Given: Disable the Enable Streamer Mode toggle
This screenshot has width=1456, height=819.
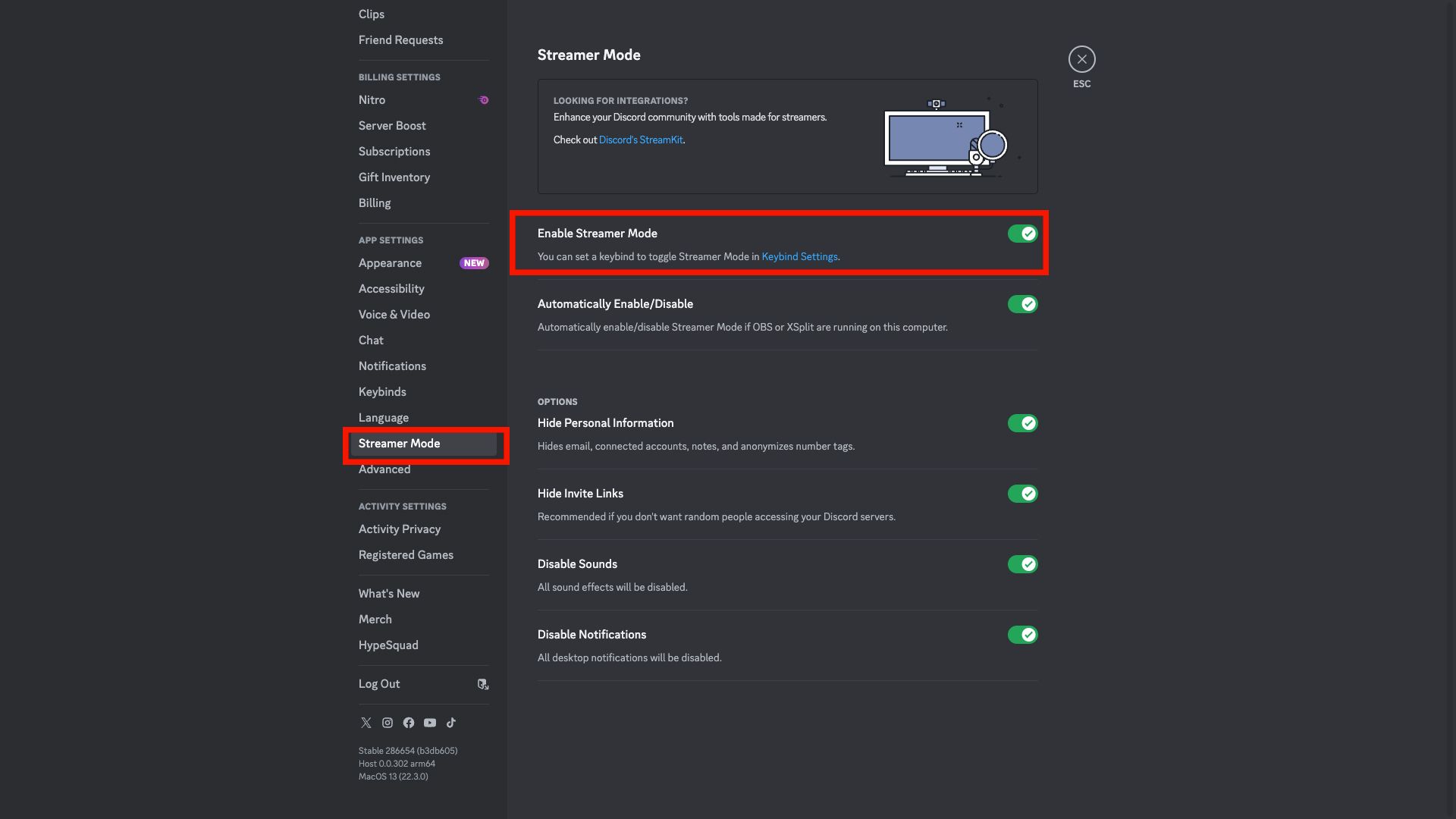Looking at the screenshot, I should [x=1022, y=234].
